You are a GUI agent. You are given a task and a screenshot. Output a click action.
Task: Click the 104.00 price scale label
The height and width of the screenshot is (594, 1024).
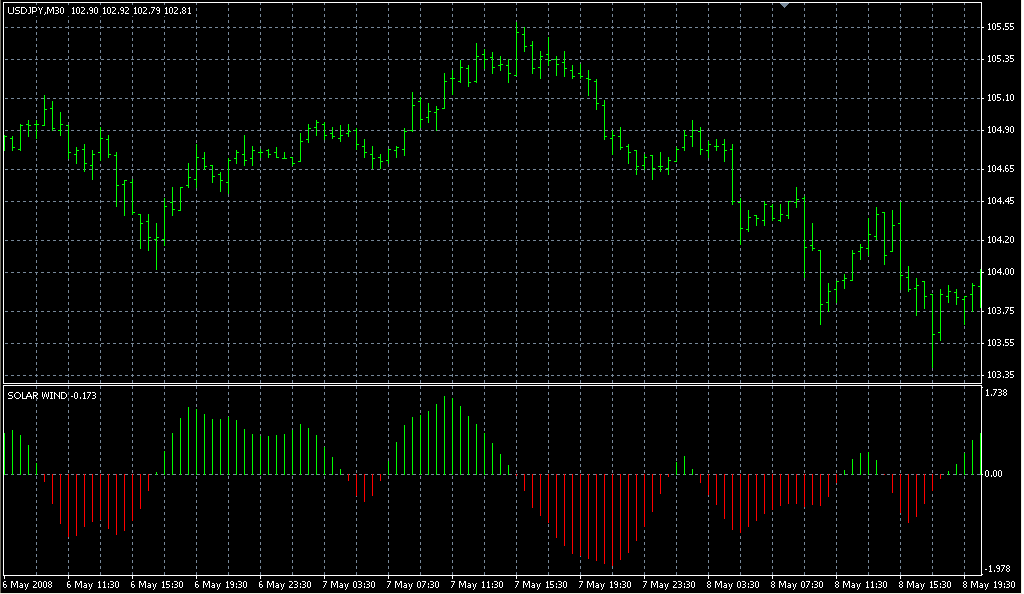(x=999, y=272)
